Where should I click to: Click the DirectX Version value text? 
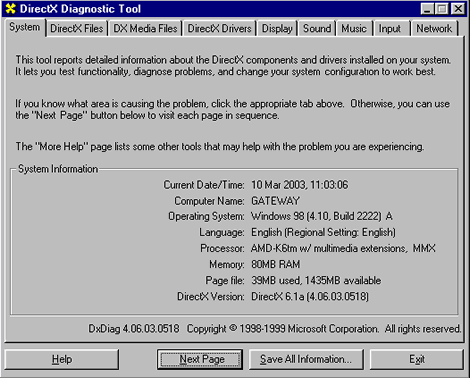click(310, 296)
